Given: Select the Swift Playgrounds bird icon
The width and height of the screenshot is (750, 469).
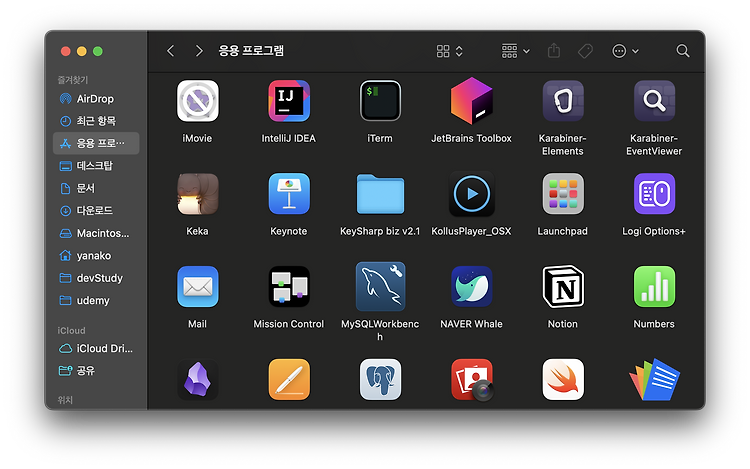Looking at the screenshot, I should point(563,380).
